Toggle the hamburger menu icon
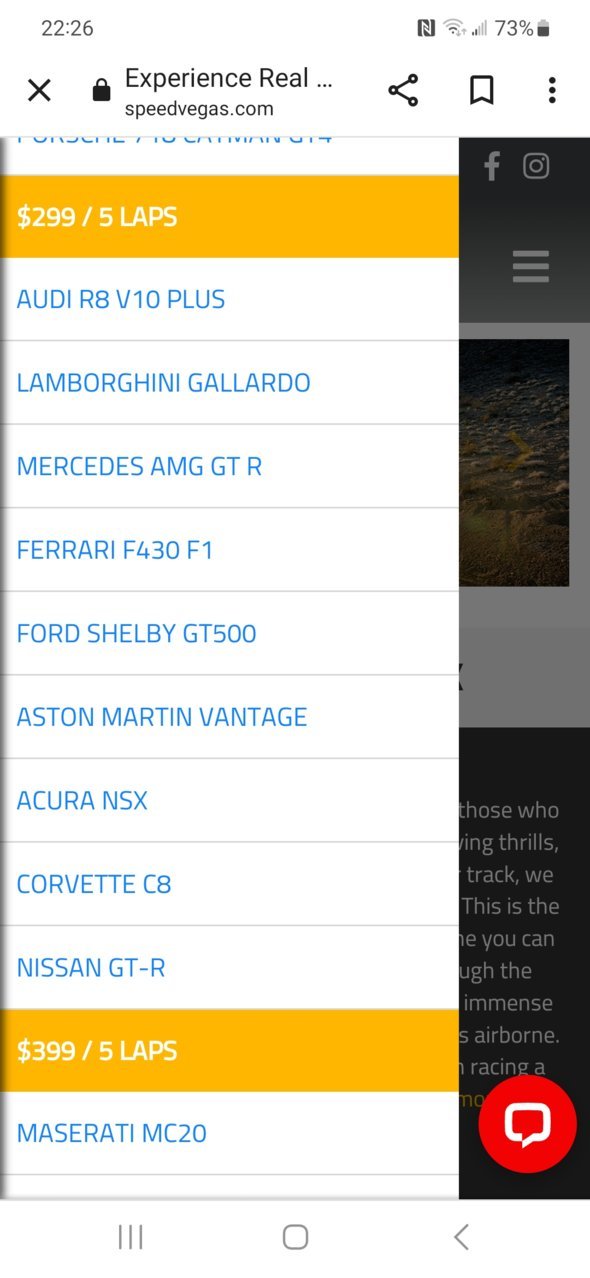590x1278 pixels. pyautogui.click(x=531, y=267)
